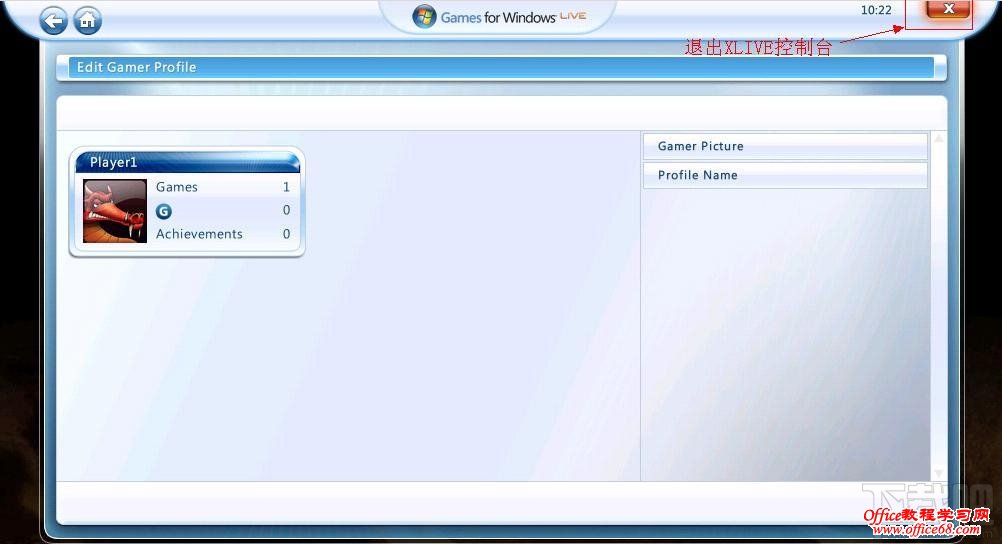Viewport: 1002px width, 544px height.
Task: Click the Windows logo in title
Action: click(424, 17)
